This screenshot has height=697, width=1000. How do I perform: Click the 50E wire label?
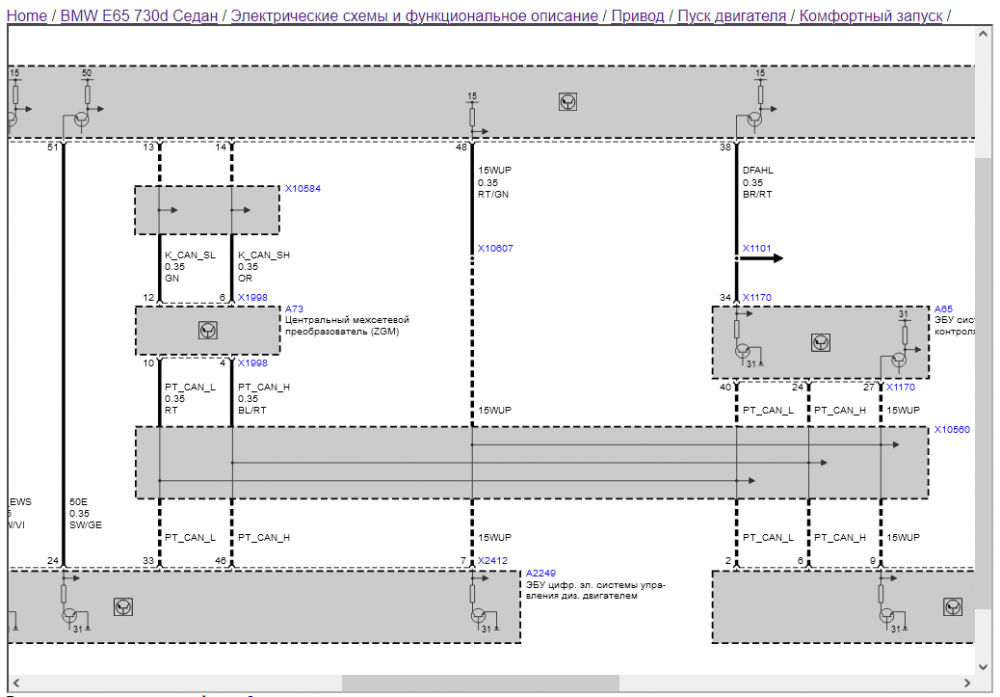pyautogui.click(x=78, y=502)
